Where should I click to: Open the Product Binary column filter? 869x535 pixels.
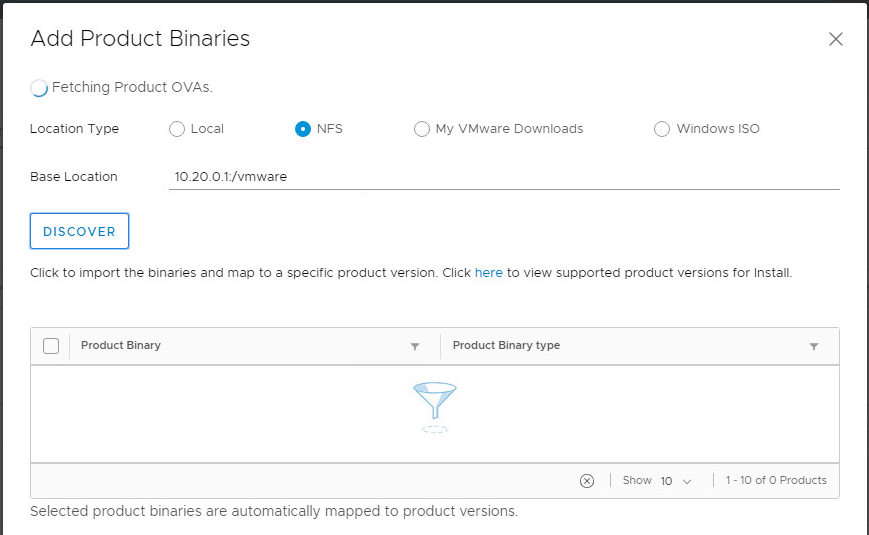click(415, 347)
